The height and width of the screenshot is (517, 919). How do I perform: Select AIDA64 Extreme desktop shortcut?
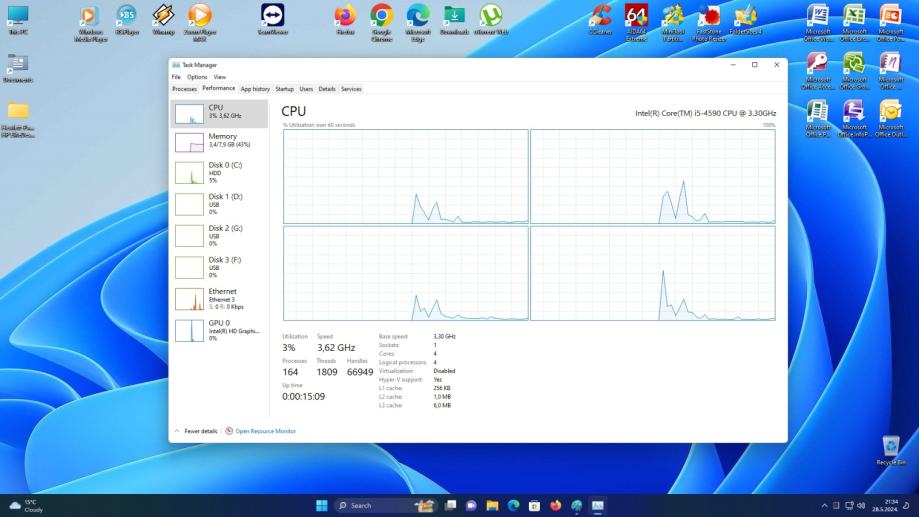637,23
